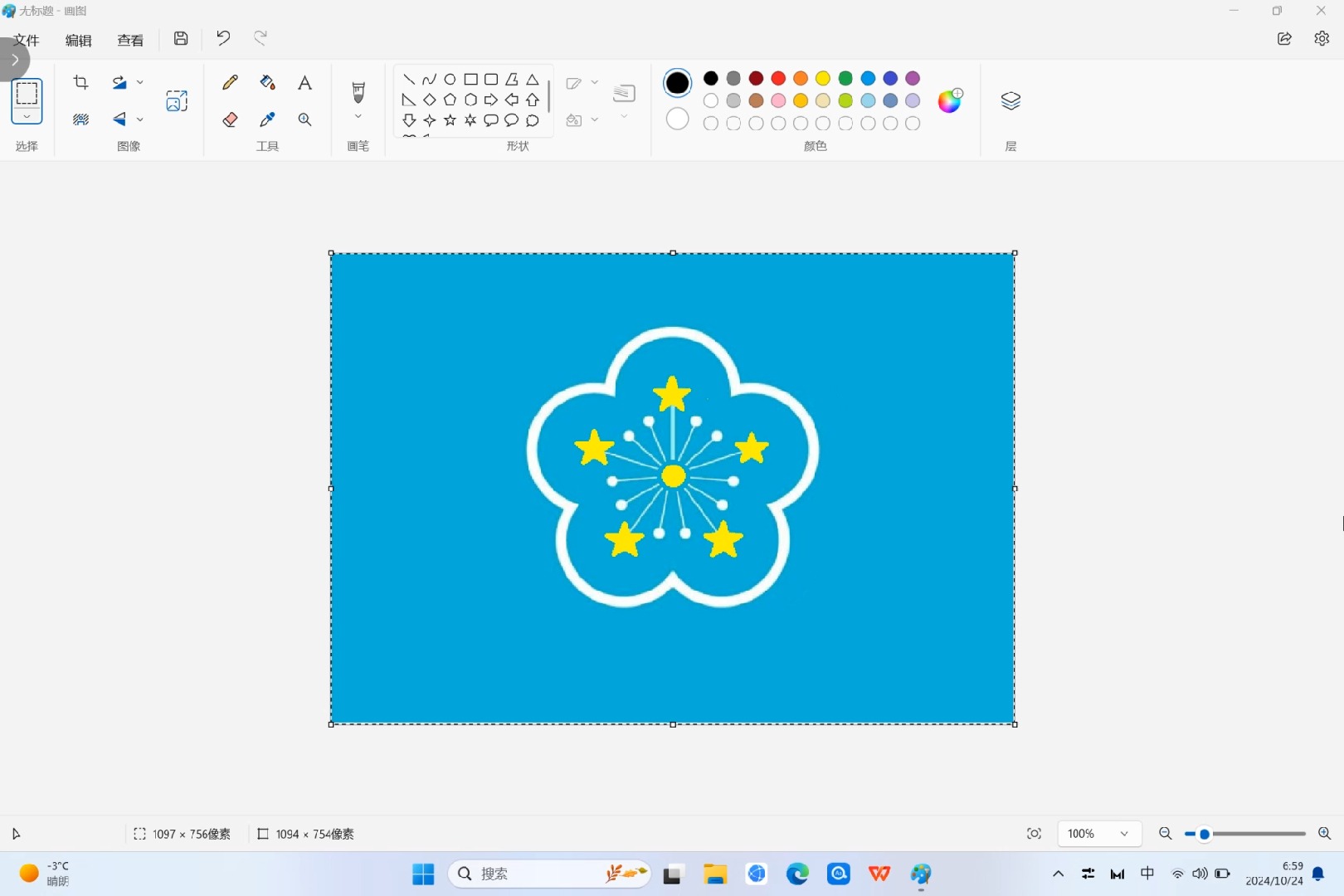The image size is (1344, 896).
Task: Undo the last action
Action: point(223,38)
